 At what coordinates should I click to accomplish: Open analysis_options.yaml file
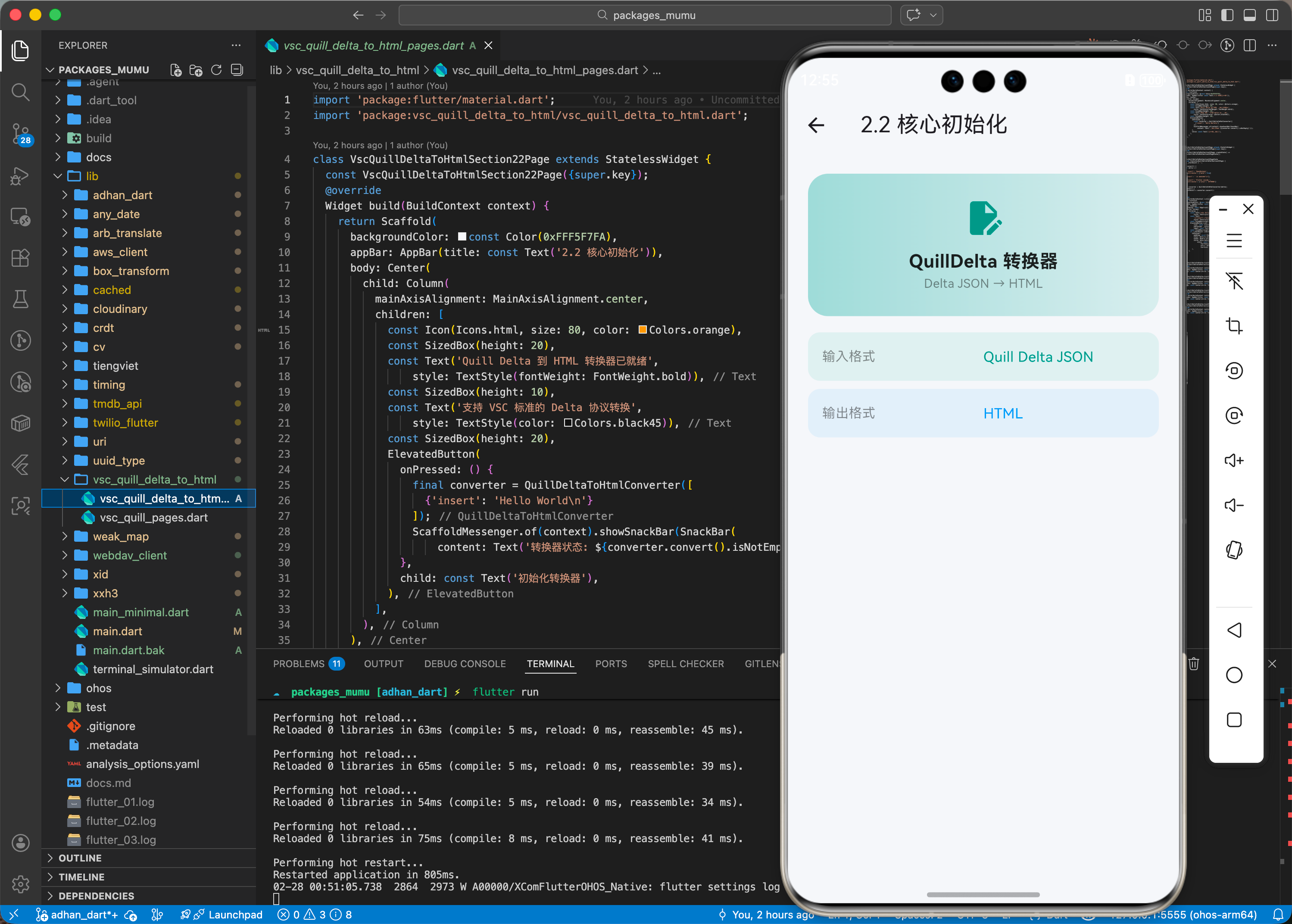[150, 764]
